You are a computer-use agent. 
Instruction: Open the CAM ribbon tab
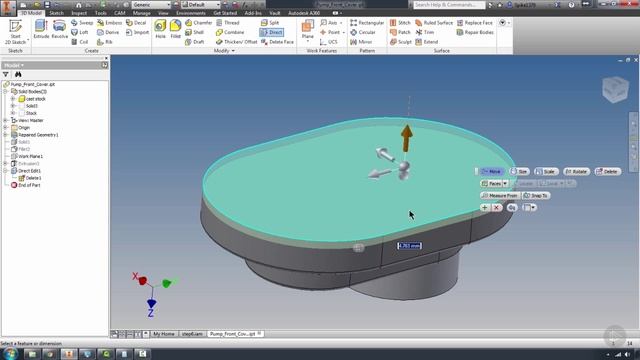[x=120, y=13]
